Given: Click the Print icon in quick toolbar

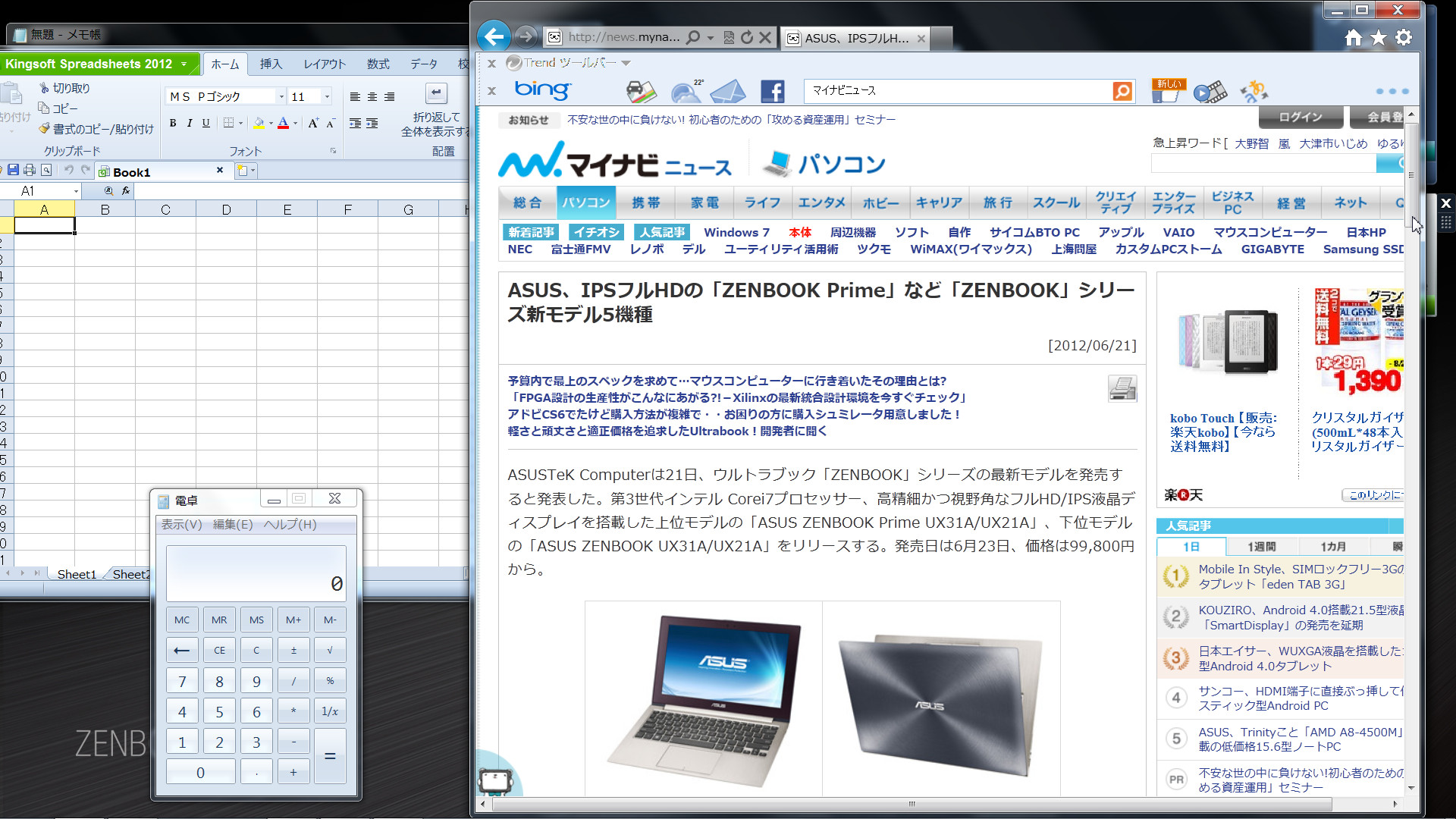Looking at the screenshot, I should coord(30,170).
